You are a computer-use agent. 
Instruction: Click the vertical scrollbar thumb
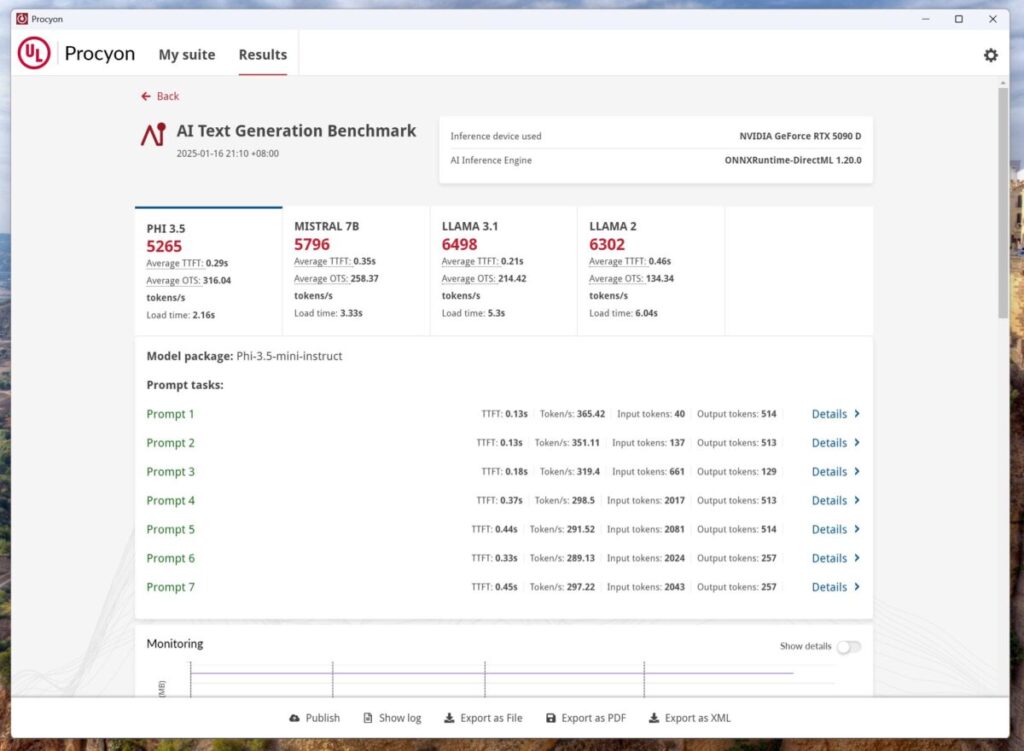point(1002,202)
